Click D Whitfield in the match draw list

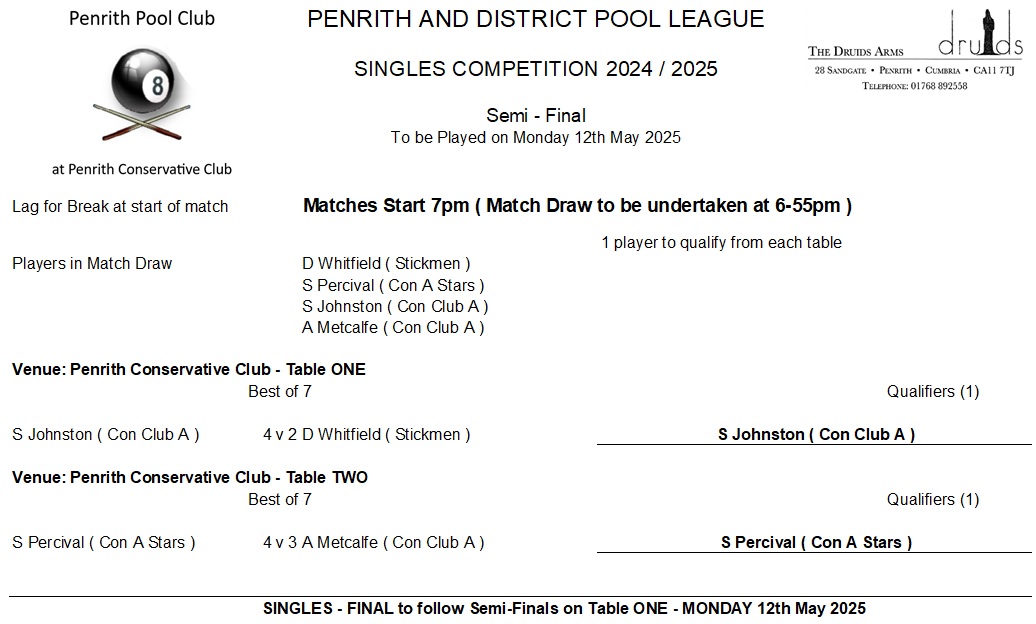click(x=386, y=264)
